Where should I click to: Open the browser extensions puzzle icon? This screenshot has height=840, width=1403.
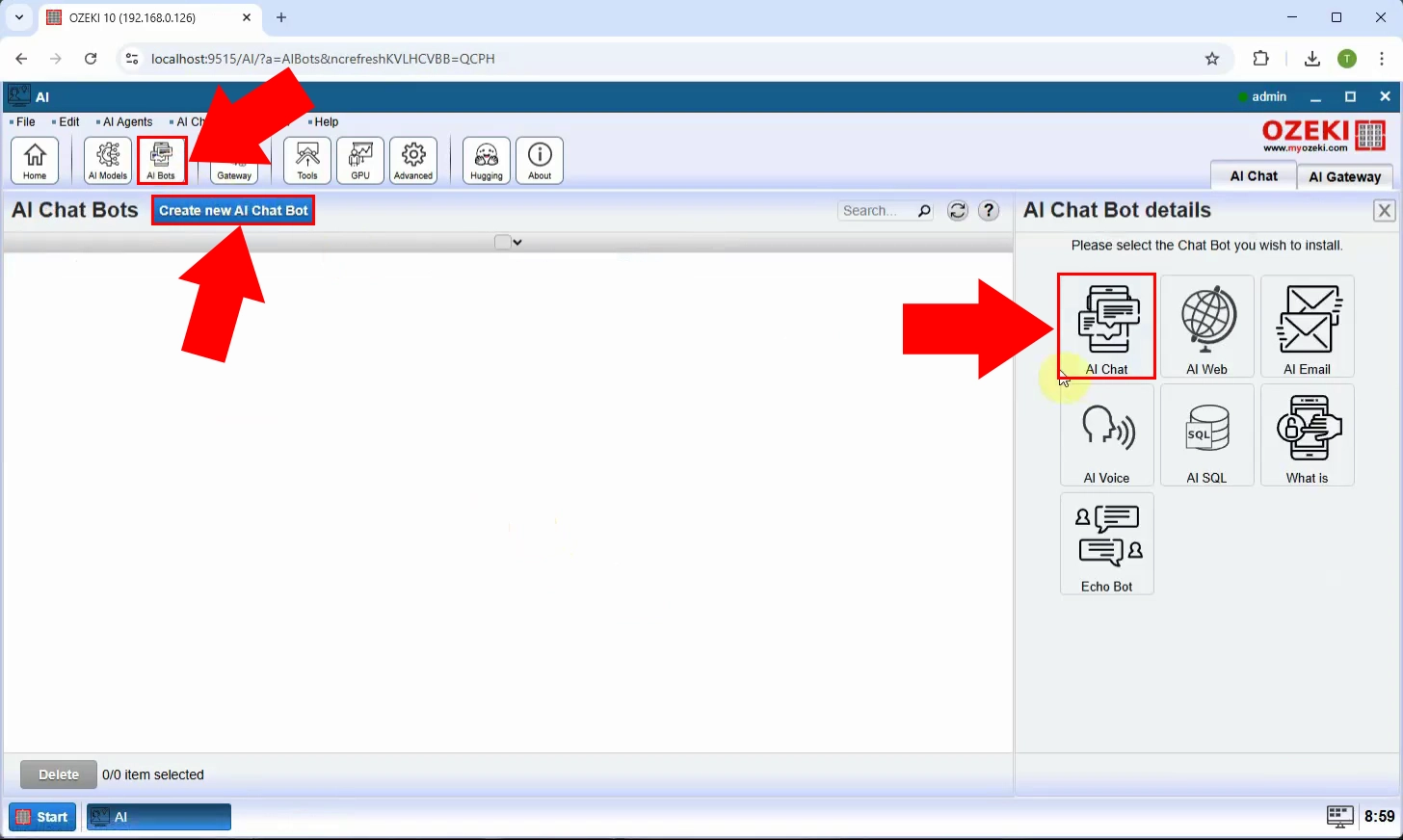(x=1261, y=59)
